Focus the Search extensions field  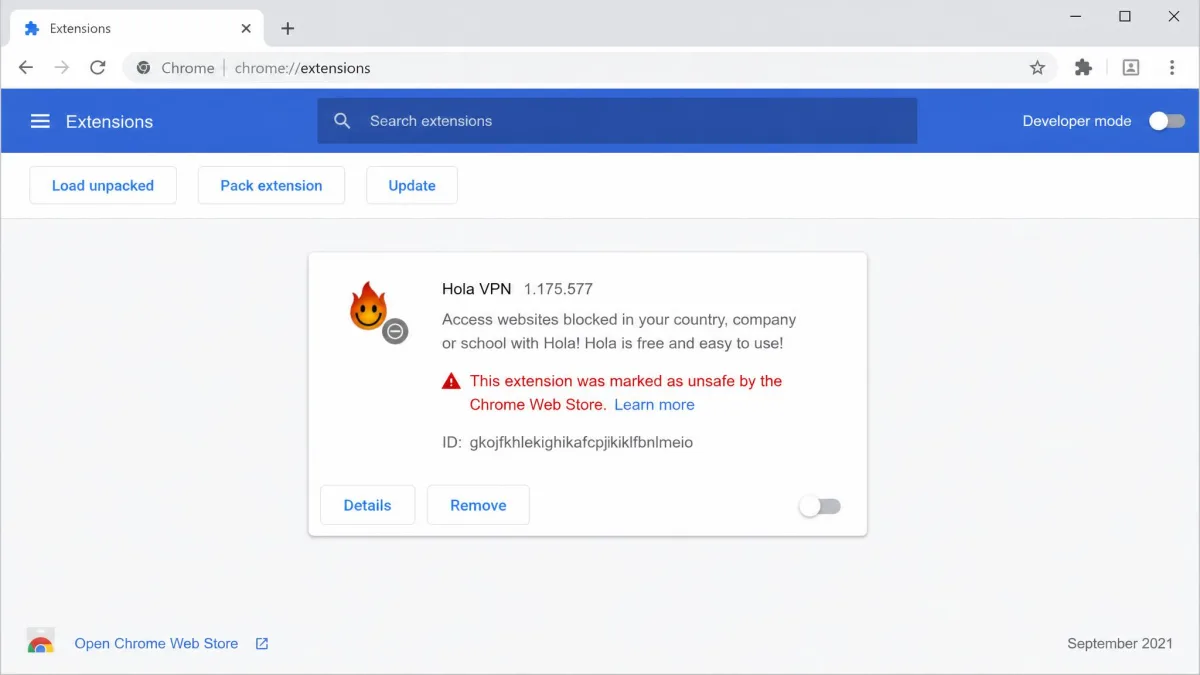(x=617, y=121)
